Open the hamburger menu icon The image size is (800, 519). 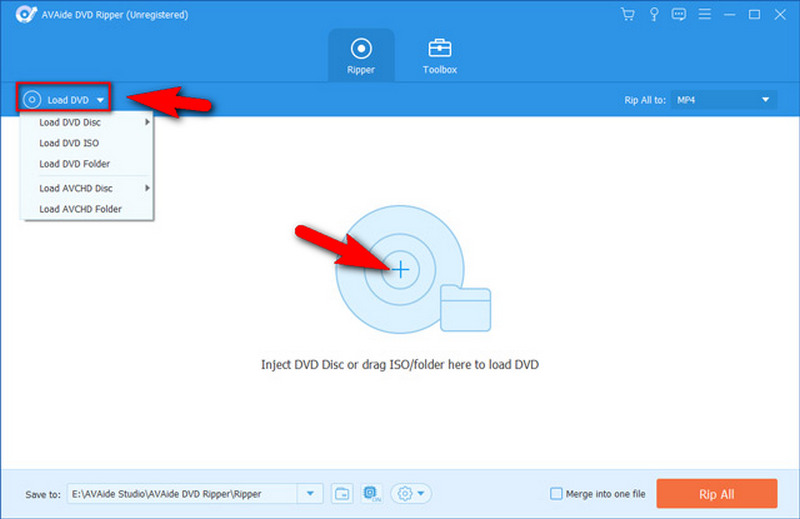(x=705, y=14)
